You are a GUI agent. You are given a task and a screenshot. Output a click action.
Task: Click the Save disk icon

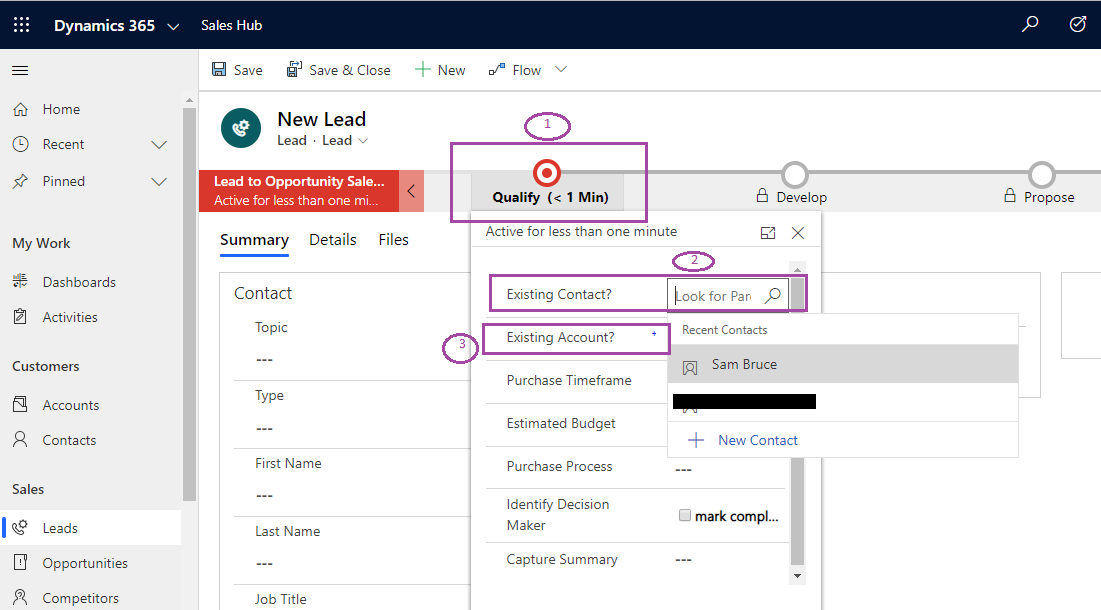click(219, 69)
